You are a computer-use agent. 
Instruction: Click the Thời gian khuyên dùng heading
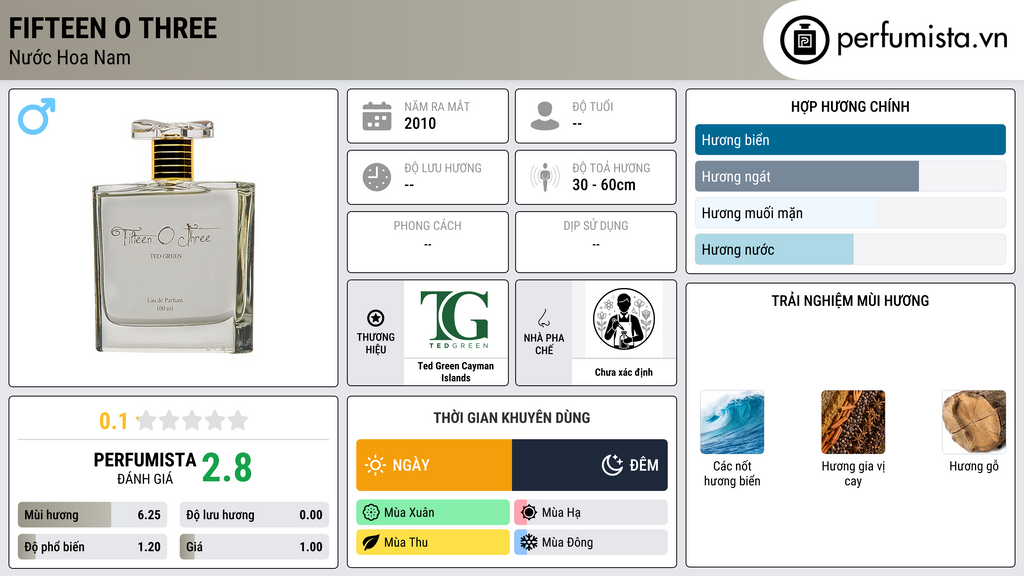pyautogui.click(x=512, y=418)
